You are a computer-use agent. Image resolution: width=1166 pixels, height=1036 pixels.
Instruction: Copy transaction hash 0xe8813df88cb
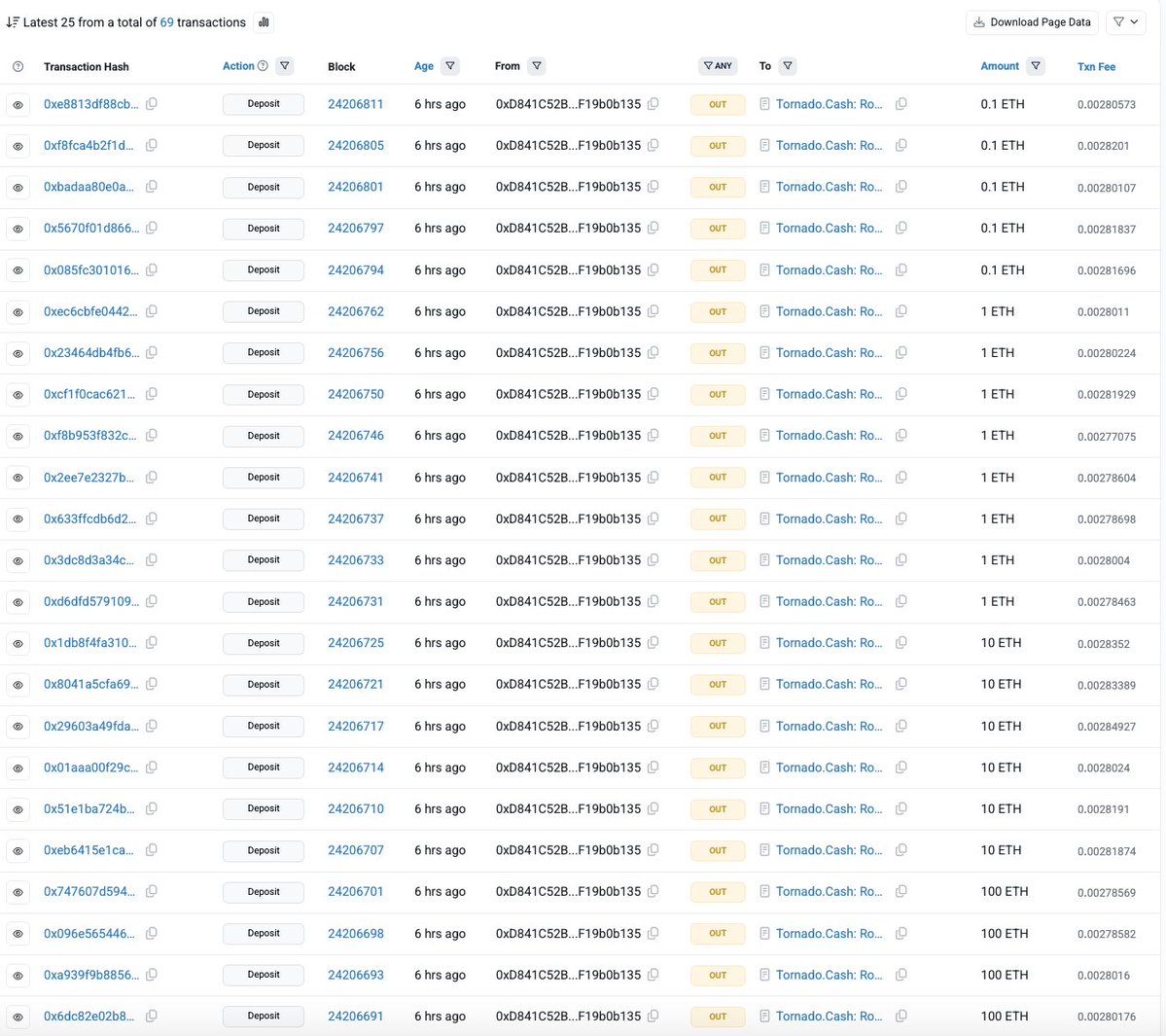[x=152, y=104]
